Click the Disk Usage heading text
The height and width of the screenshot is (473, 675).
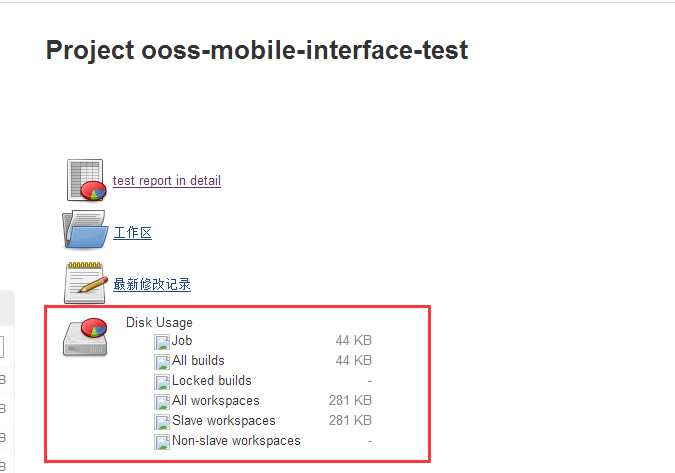(x=159, y=322)
